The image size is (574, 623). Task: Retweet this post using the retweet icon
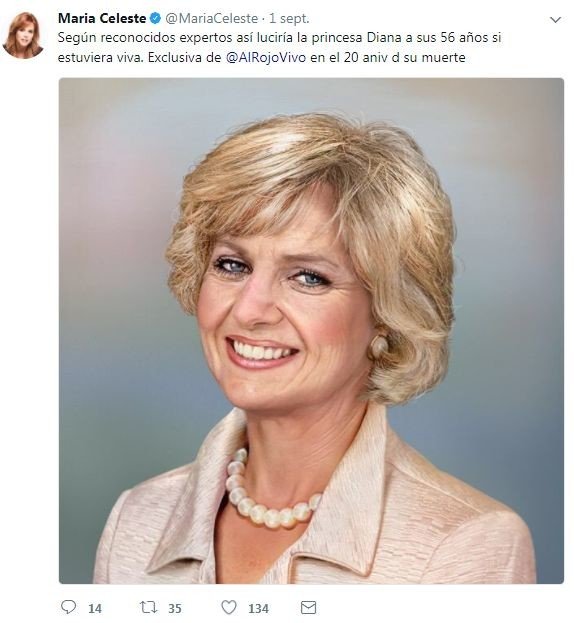(149, 607)
